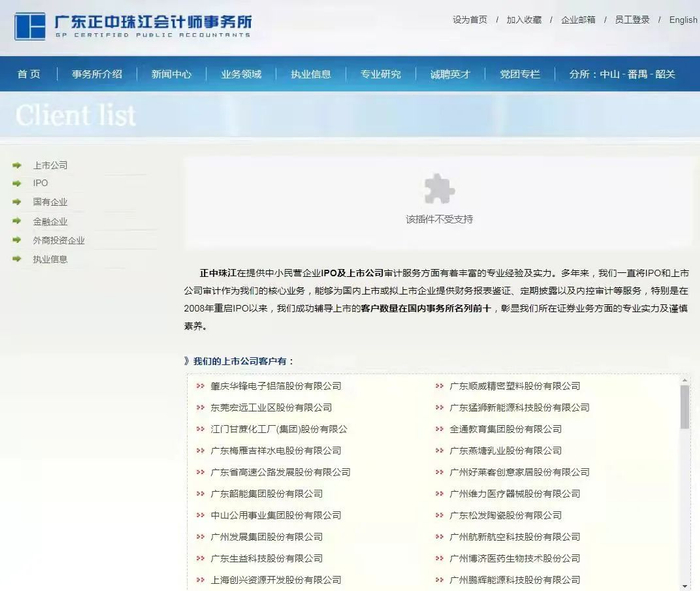
Task: Click 中山公用事业集团股份有限公司 entry
Action: coord(276,515)
